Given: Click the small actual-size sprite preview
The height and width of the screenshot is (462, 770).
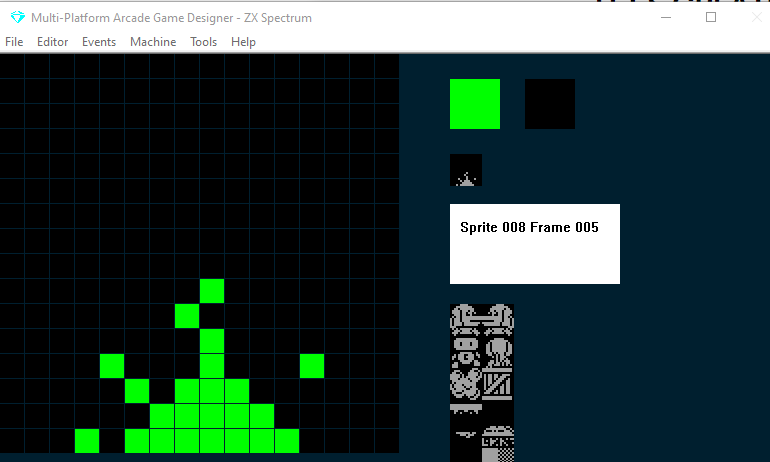Looking at the screenshot, I should click(x=466, y=170).
